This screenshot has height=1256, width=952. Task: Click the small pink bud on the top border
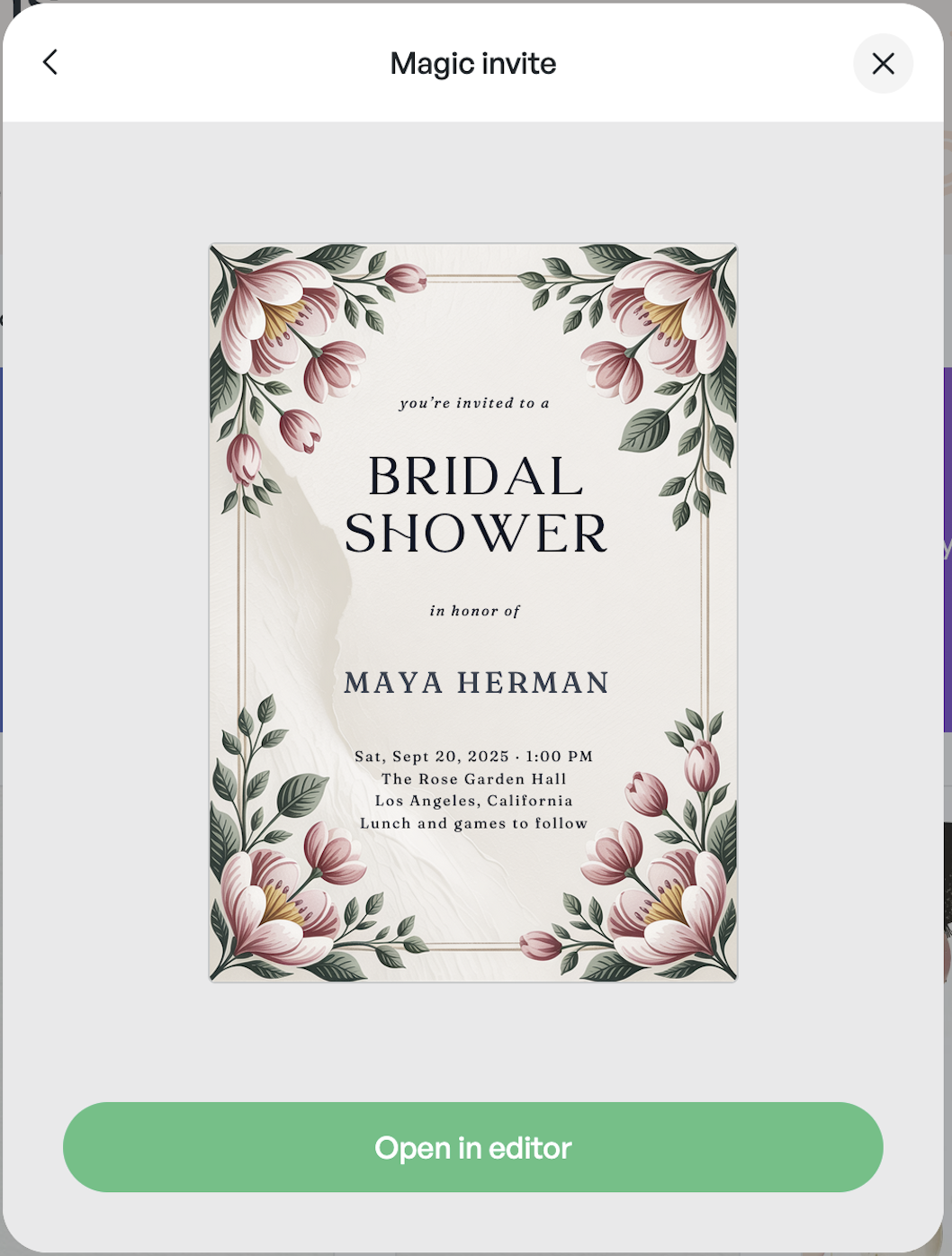click(x=407, y=278)
